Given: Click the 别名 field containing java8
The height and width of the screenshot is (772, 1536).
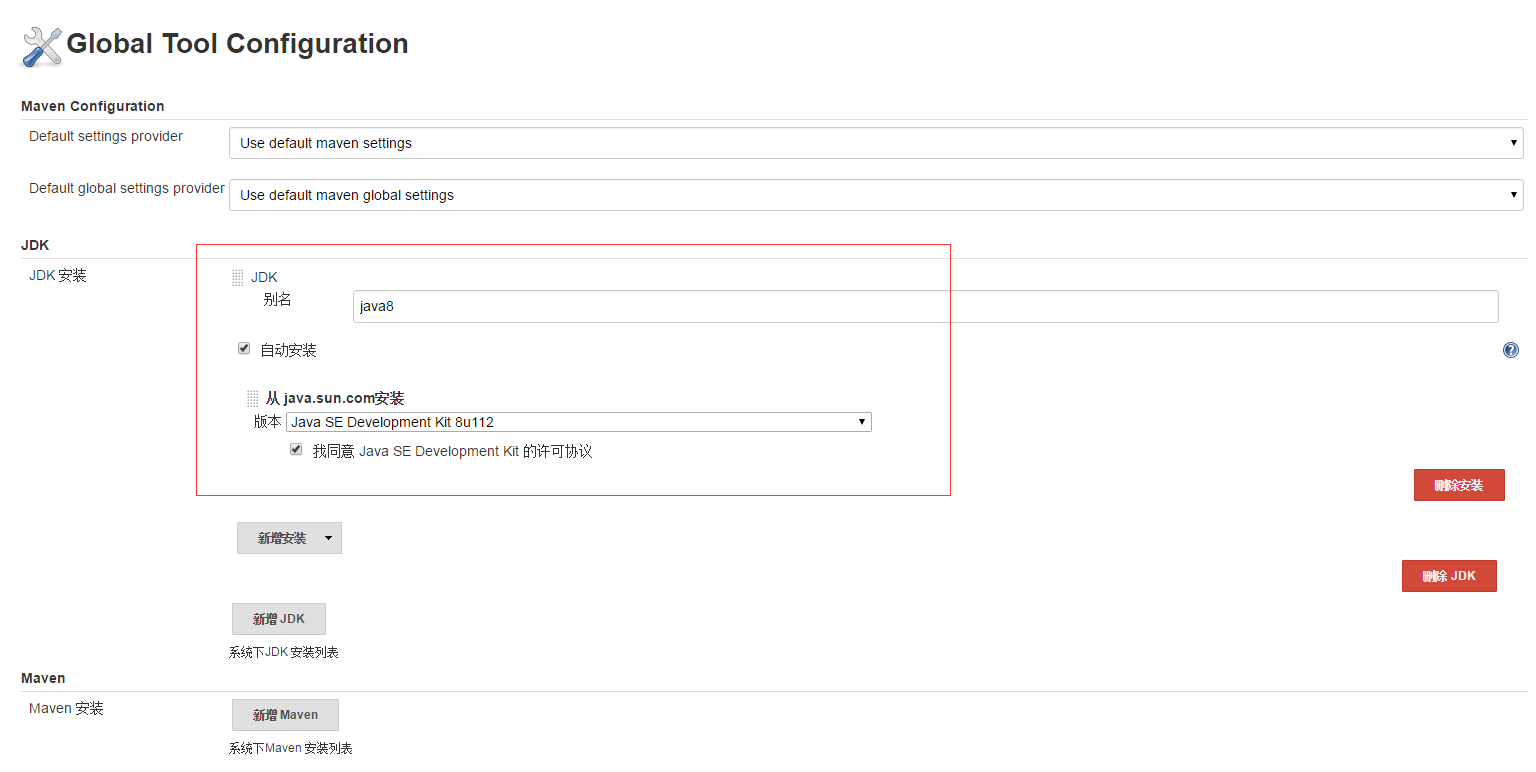Looking at the screenshot, I should point(600,306).
